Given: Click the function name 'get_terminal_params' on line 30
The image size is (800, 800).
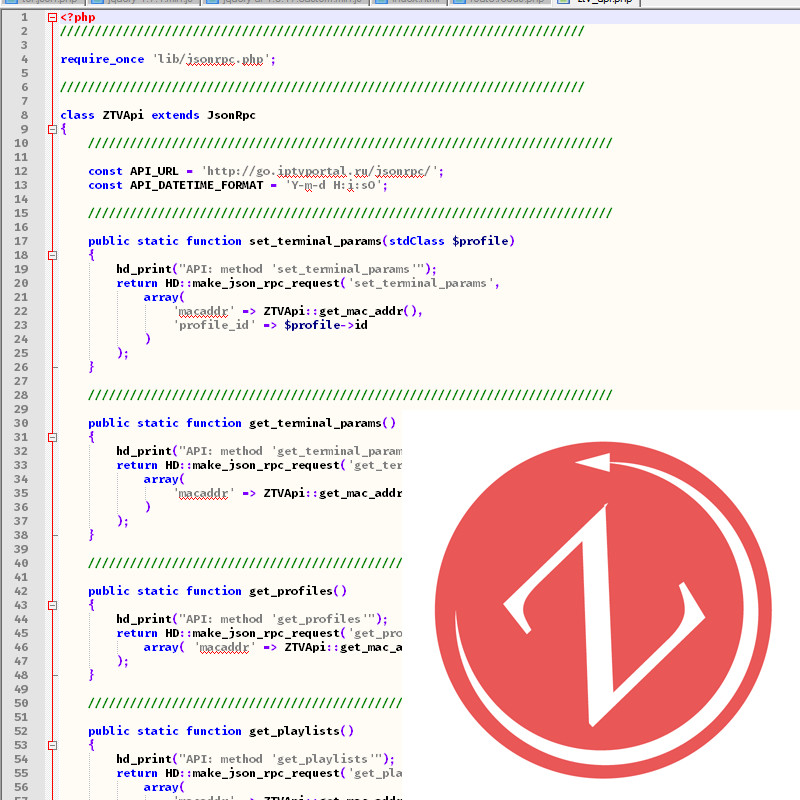Looking at the screenshot, I should 315,423.
